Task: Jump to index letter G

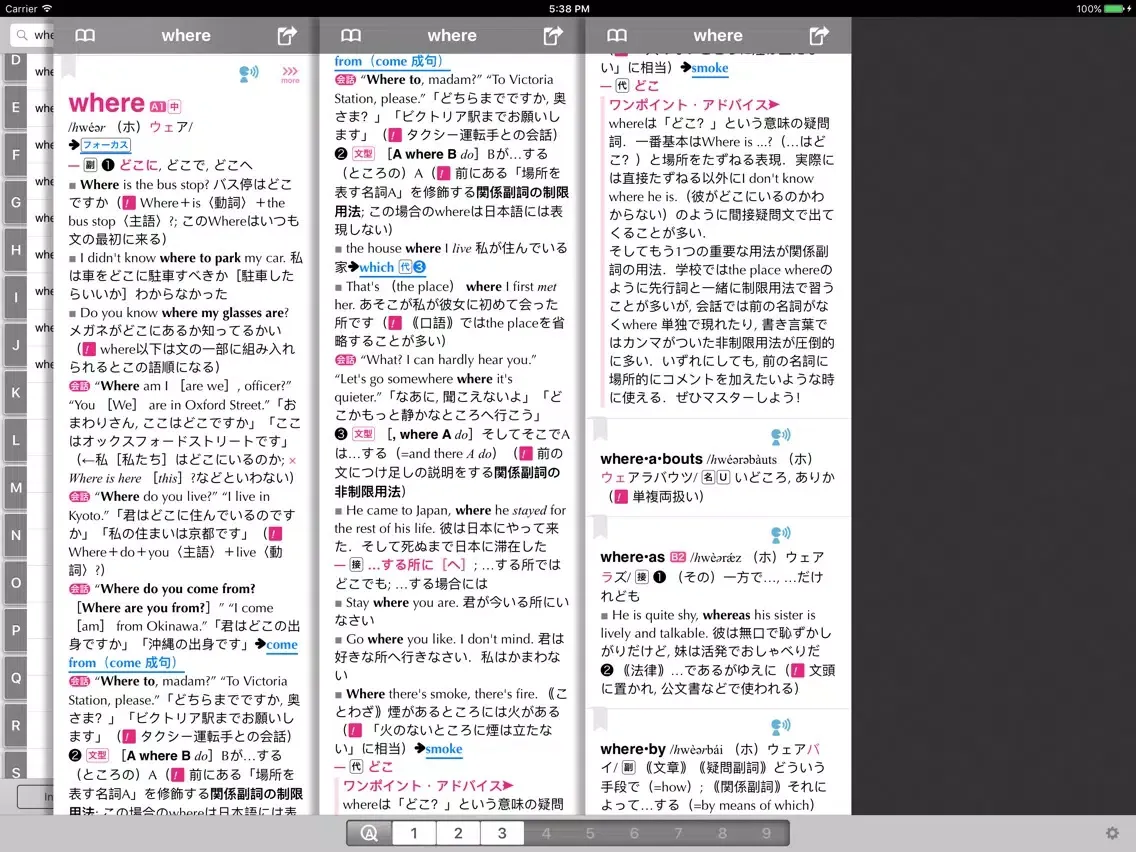Action: (x=15, y=202)
